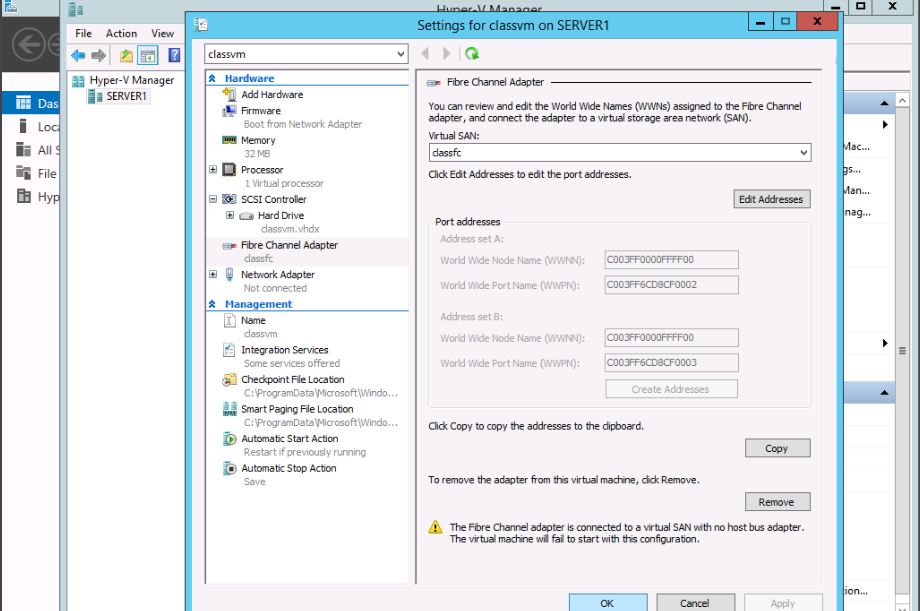
Task: Expand the Network Adapter node
Action: (x=213, y=275)
